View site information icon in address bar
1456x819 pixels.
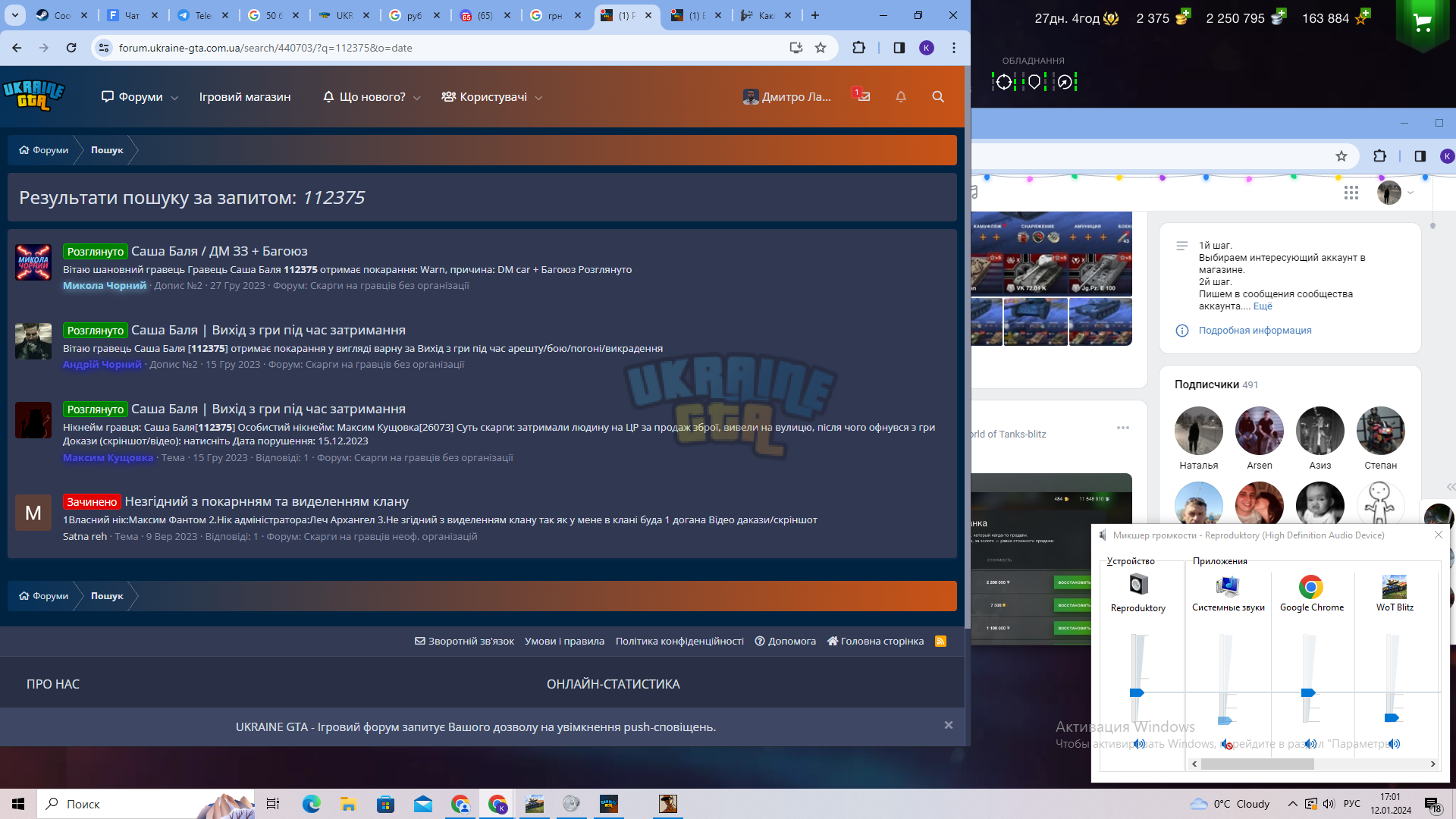coord(104,48)
